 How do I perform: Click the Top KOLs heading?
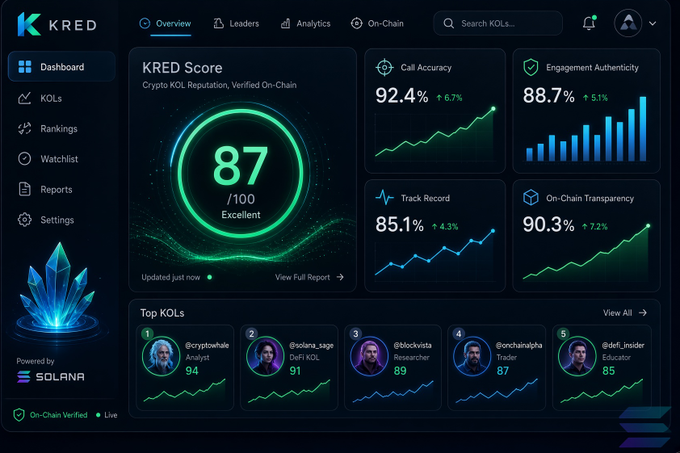pos(162,313)
